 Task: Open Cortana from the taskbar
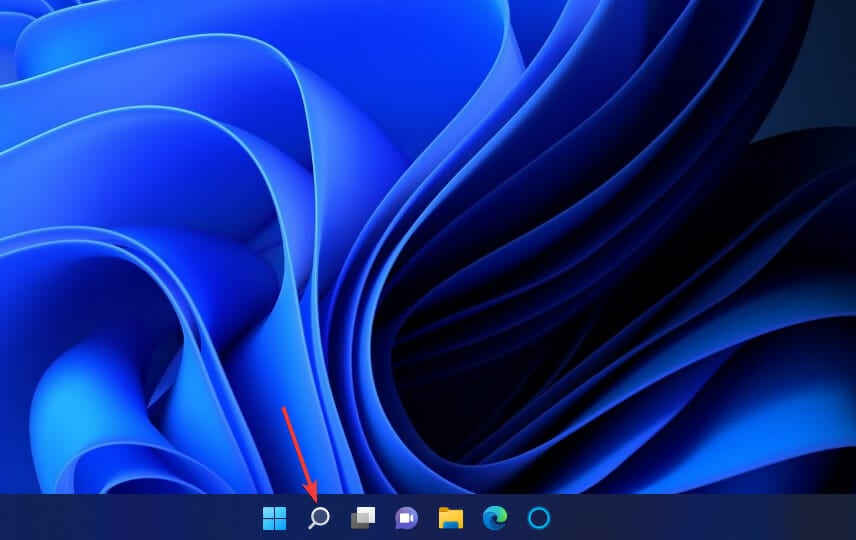(539, 518)
